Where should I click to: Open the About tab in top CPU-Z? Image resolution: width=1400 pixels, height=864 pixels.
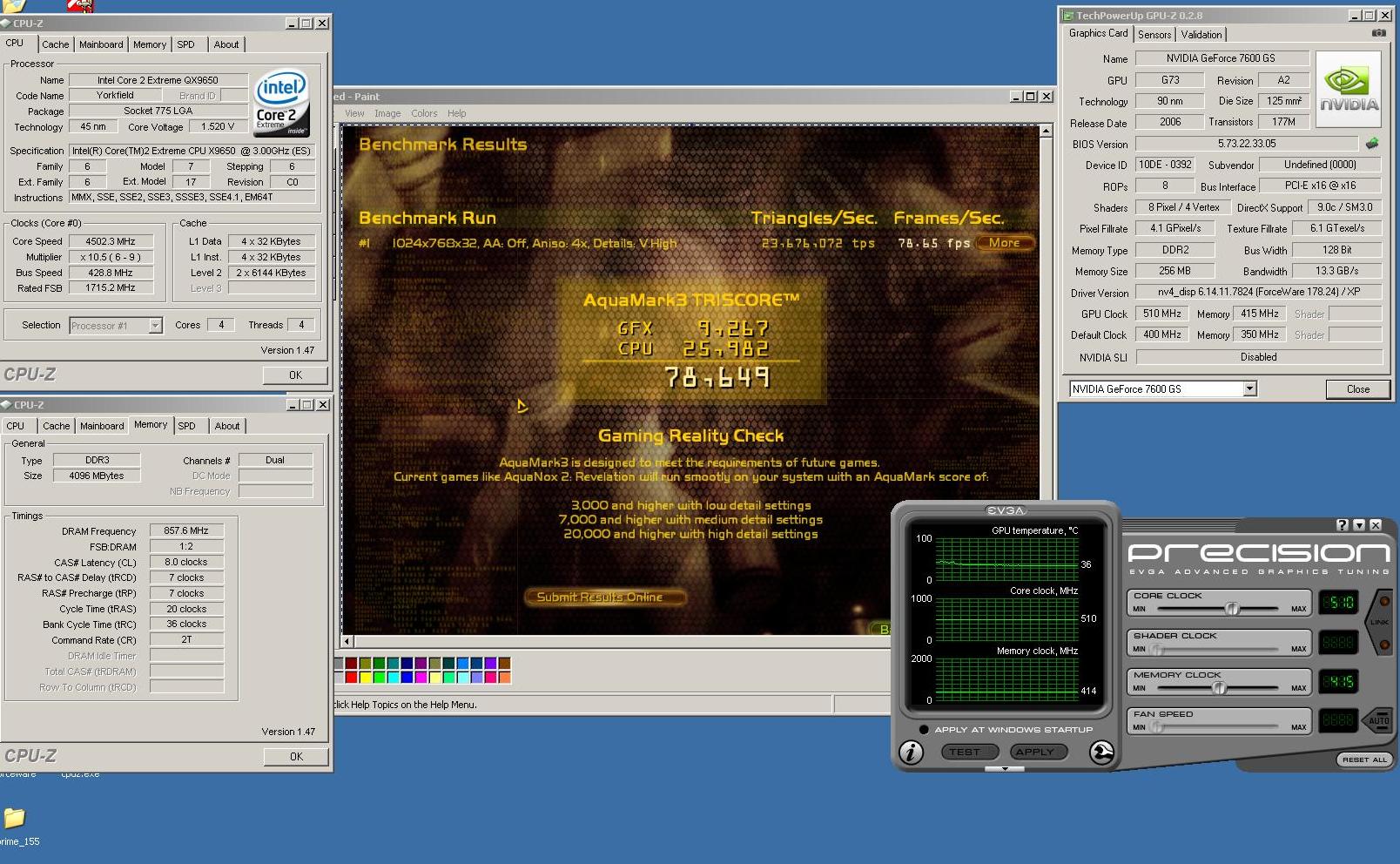point(226,44)
